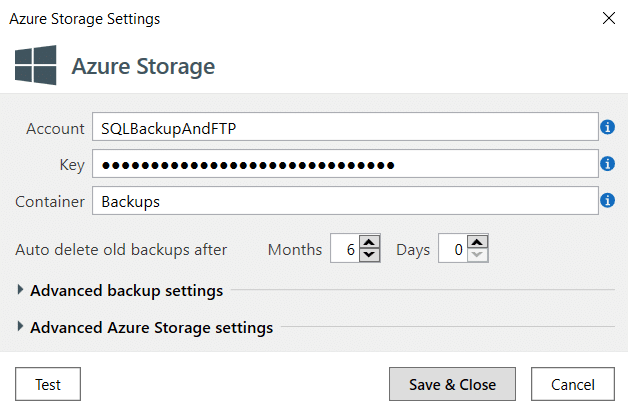Screen dimensions: 628x413
Task: Click the Cancel button
Action: (573, 384)
